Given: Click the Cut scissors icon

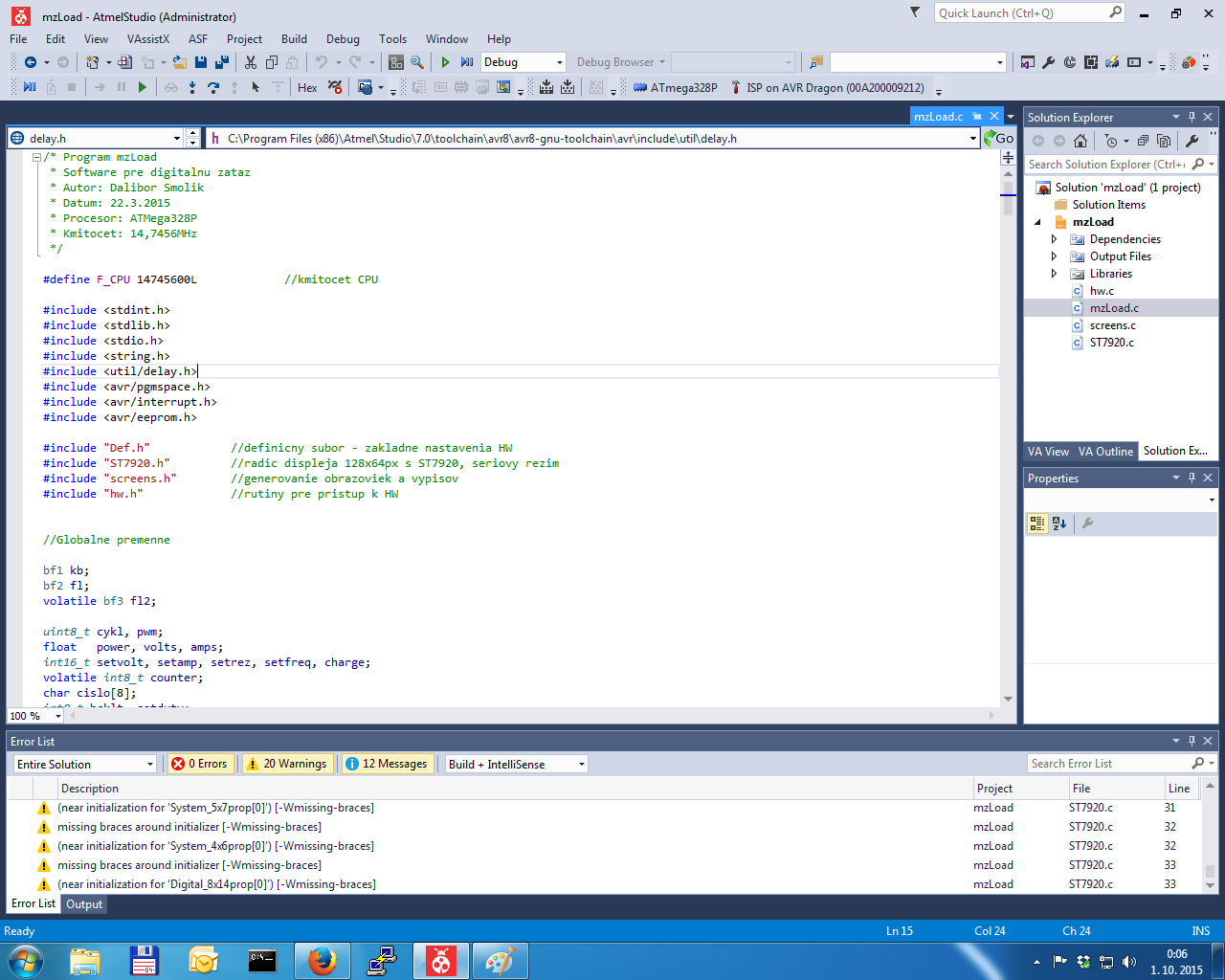Looking at the screenshot, I should (251, 62).
